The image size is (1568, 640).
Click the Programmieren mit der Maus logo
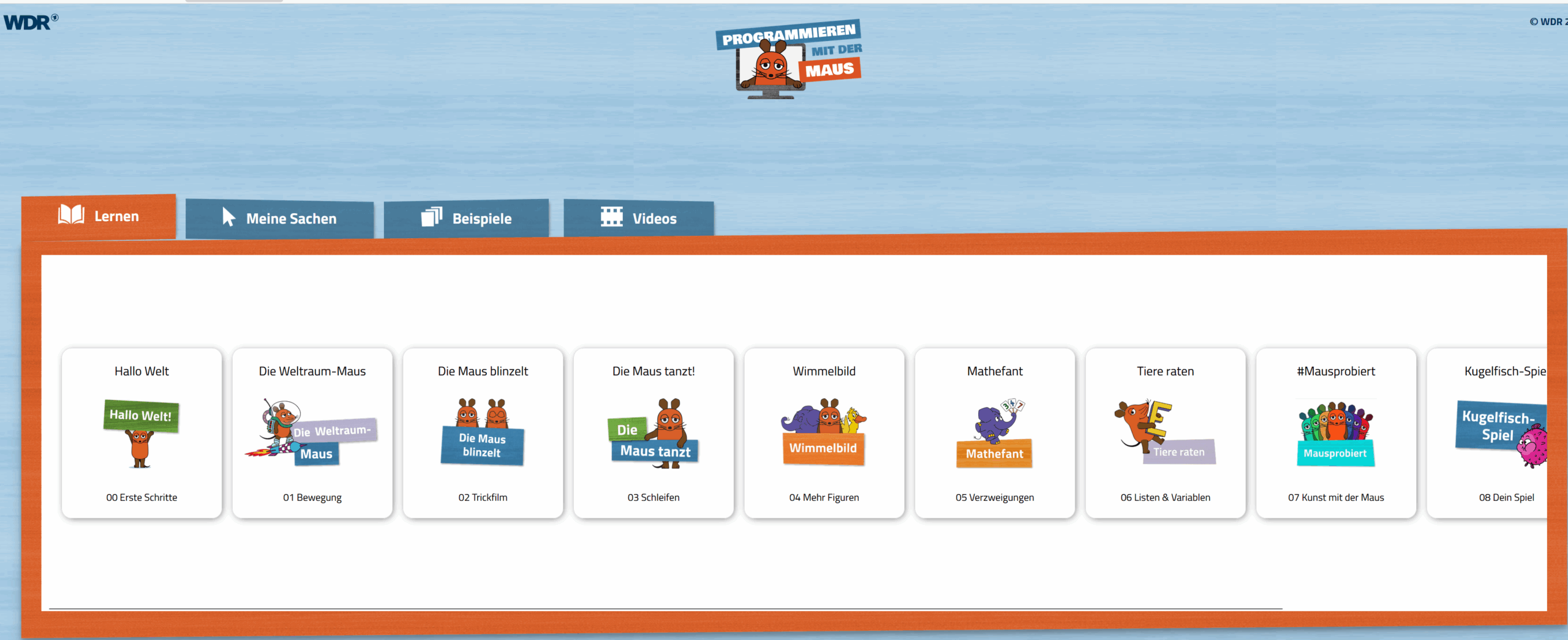pos(788,59)
